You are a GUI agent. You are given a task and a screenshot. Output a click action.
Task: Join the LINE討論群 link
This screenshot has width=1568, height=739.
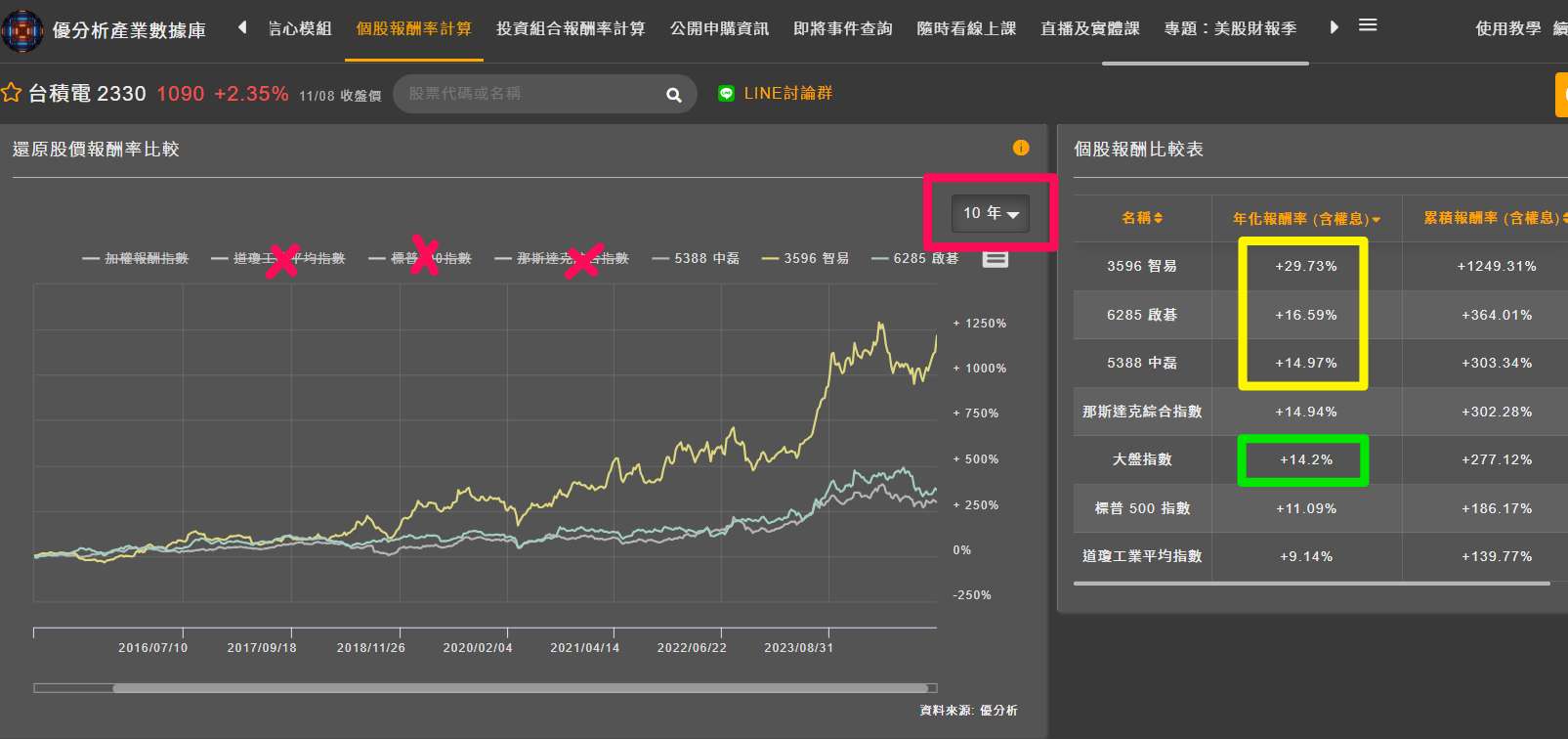pyautogui.click(x=788, y=93)
